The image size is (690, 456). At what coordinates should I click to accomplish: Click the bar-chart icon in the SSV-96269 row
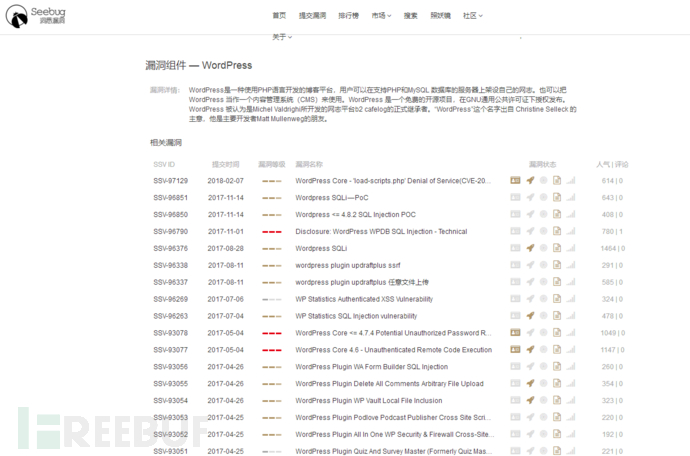pyautogui.click(x=571, y=299)
